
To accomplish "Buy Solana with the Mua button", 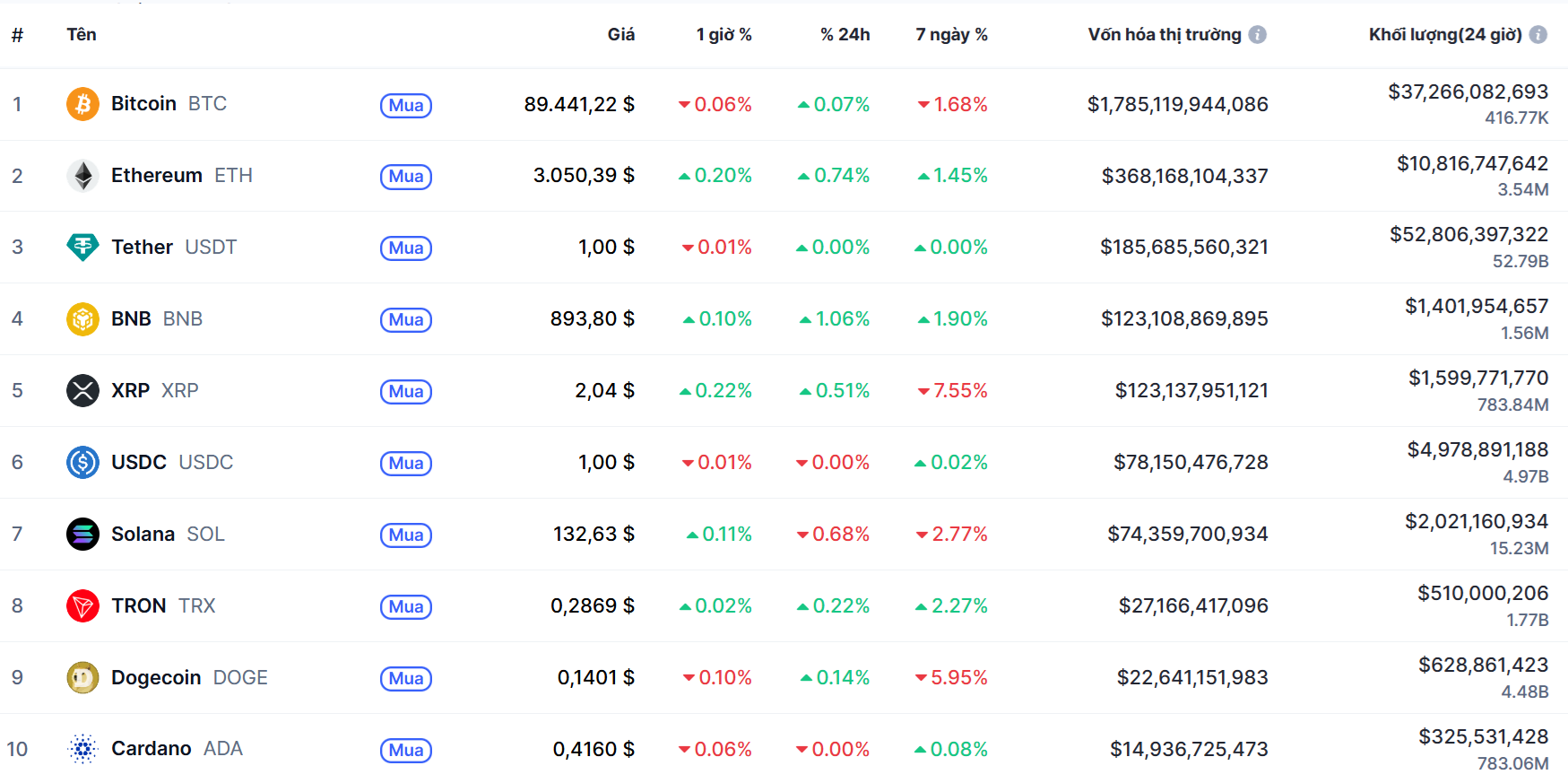I will [x=406, y=535].
